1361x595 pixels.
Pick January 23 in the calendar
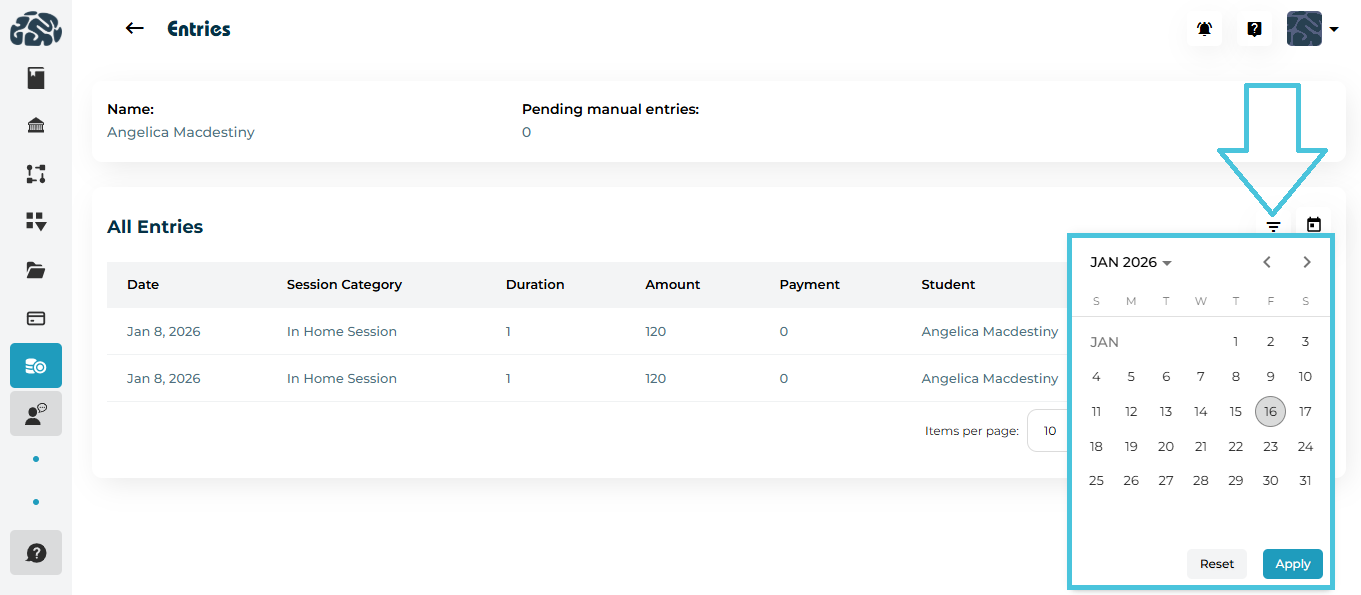[1270, 446]
